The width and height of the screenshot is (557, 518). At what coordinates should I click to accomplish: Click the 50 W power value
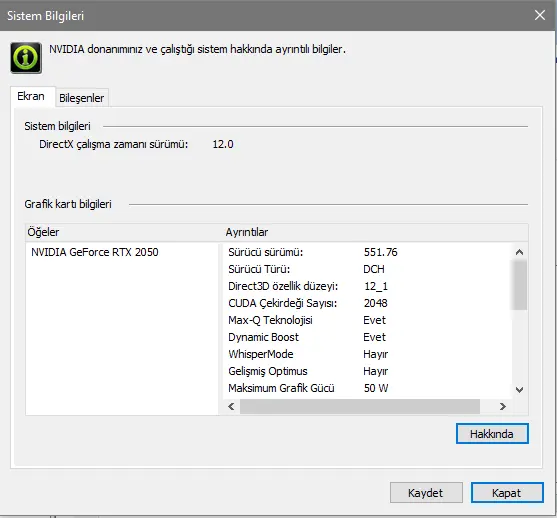tap(376, 388)
